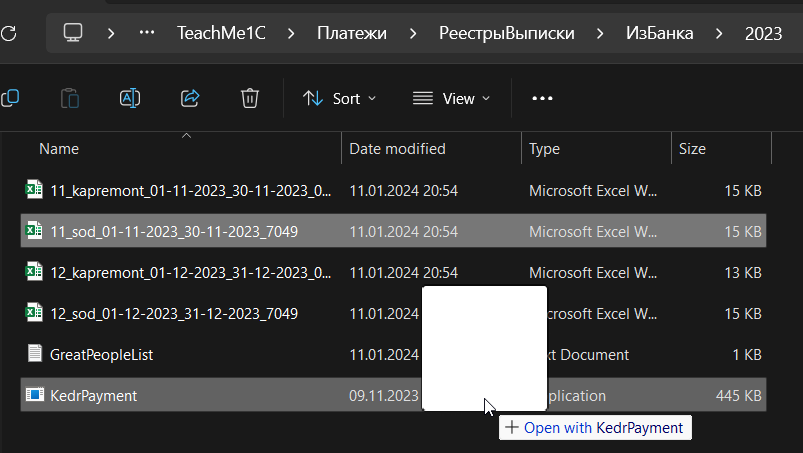The height and width of the screenshot is (453, 803).
Task: Click Excel icon of 11_sod file
Action: (x=34, y=230)
